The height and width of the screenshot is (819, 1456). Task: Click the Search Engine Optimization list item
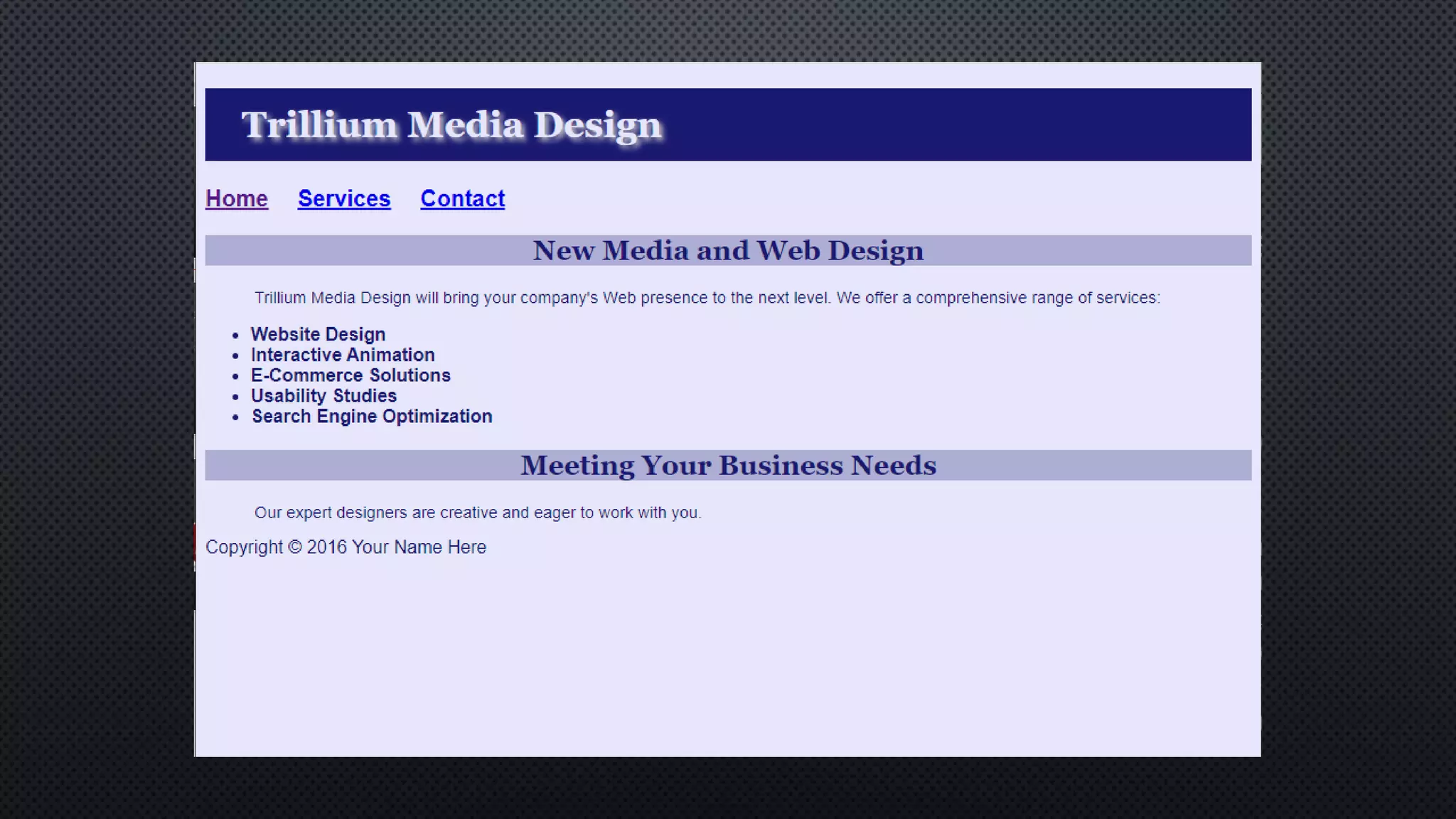point(372,417)
